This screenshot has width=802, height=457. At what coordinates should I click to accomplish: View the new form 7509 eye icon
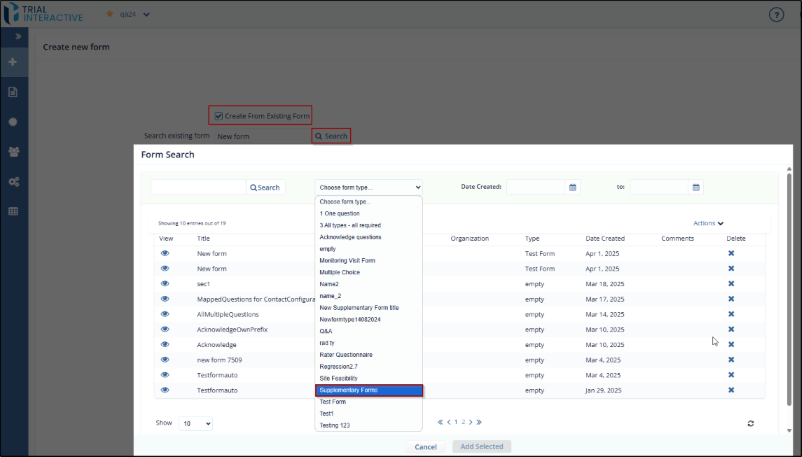pos(165,359)
